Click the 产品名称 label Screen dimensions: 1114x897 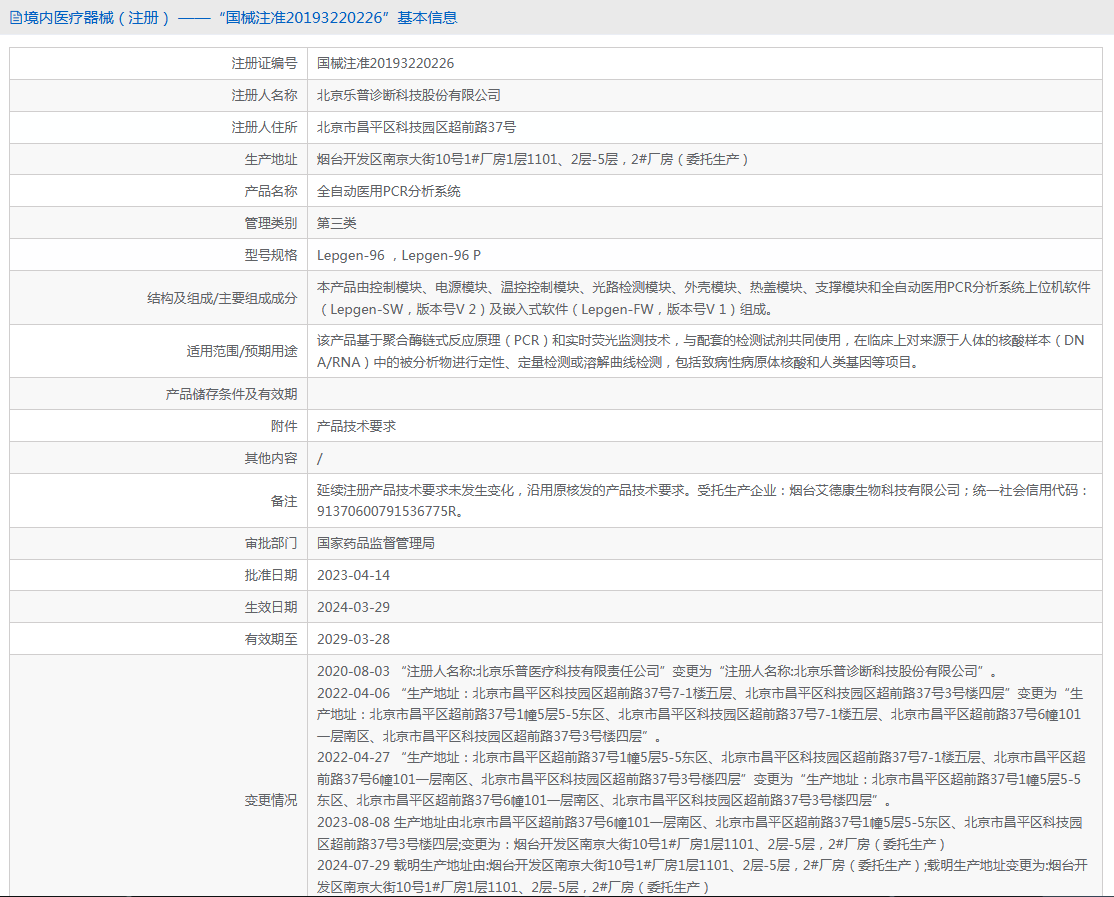coord(271,191)
